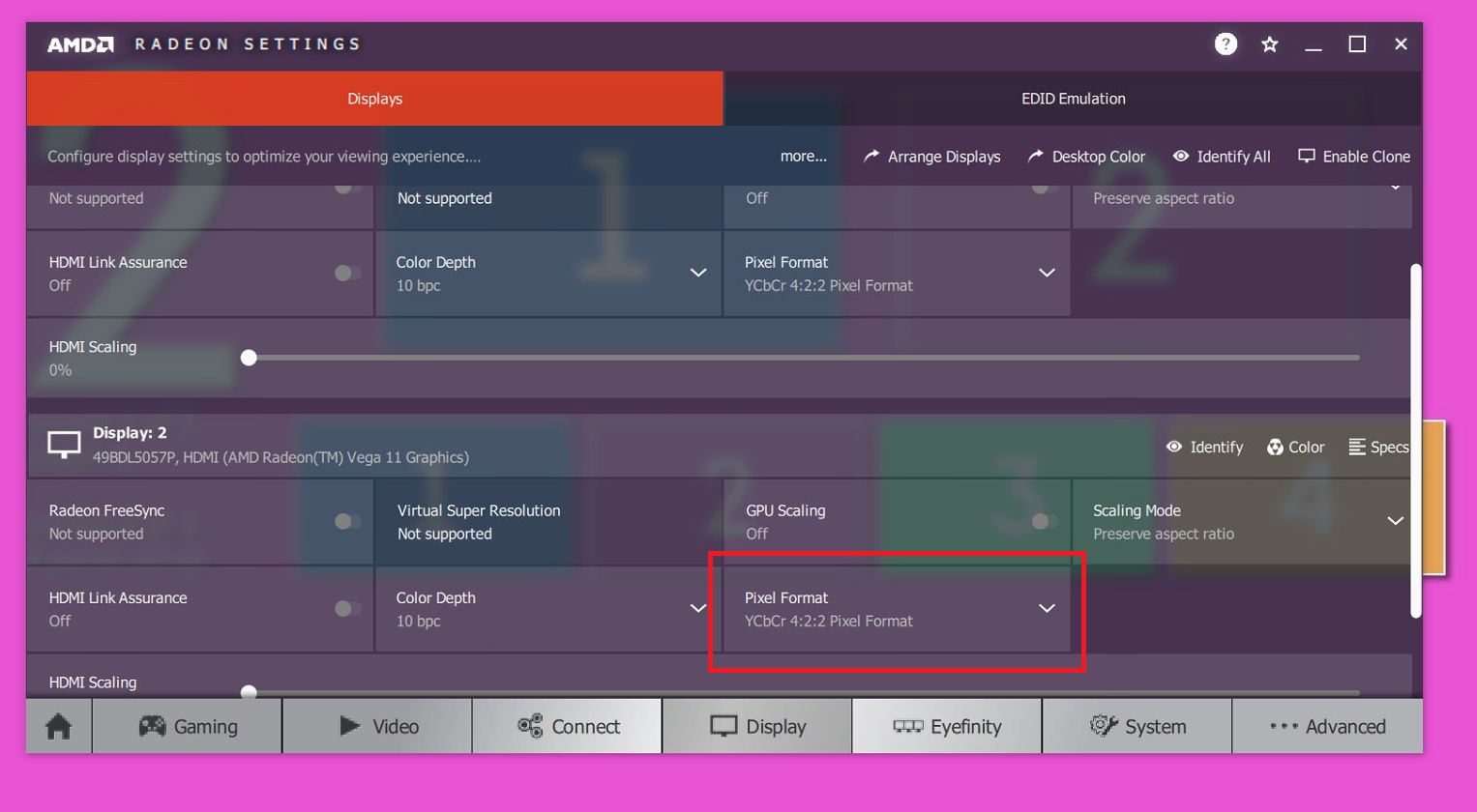Click Enable Clone
This screenshot has height=812, width=1477.
point(1354,157)
